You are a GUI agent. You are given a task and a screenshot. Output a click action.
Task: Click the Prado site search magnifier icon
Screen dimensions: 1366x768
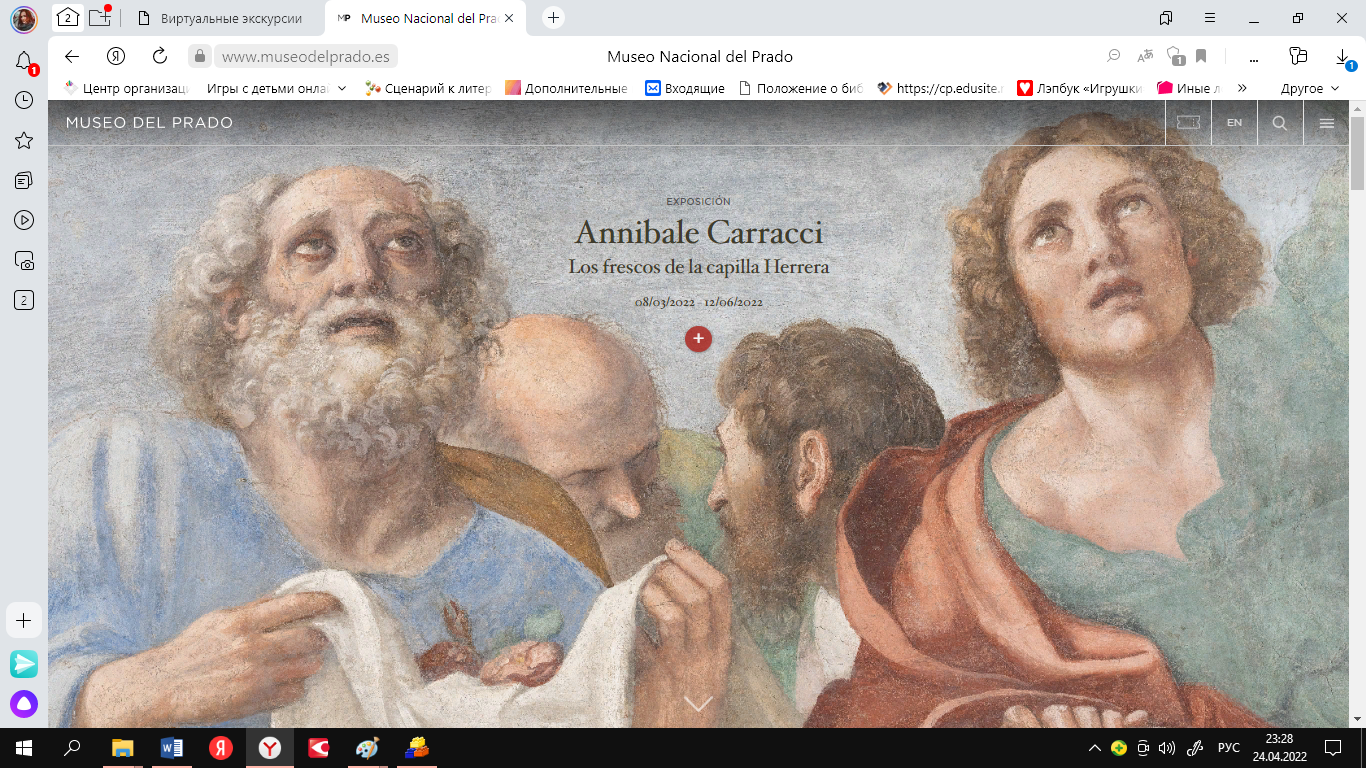pos(1279,123)
